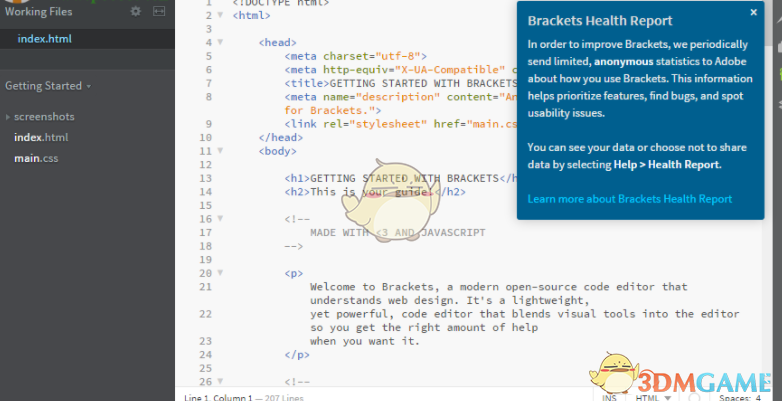
Task: Open the Working Files gear settings
Action: coord(136,12)
